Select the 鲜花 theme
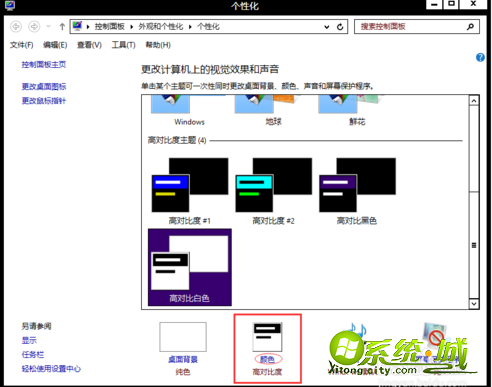This screenshot has width=492, height=387. tap(357, 110)
